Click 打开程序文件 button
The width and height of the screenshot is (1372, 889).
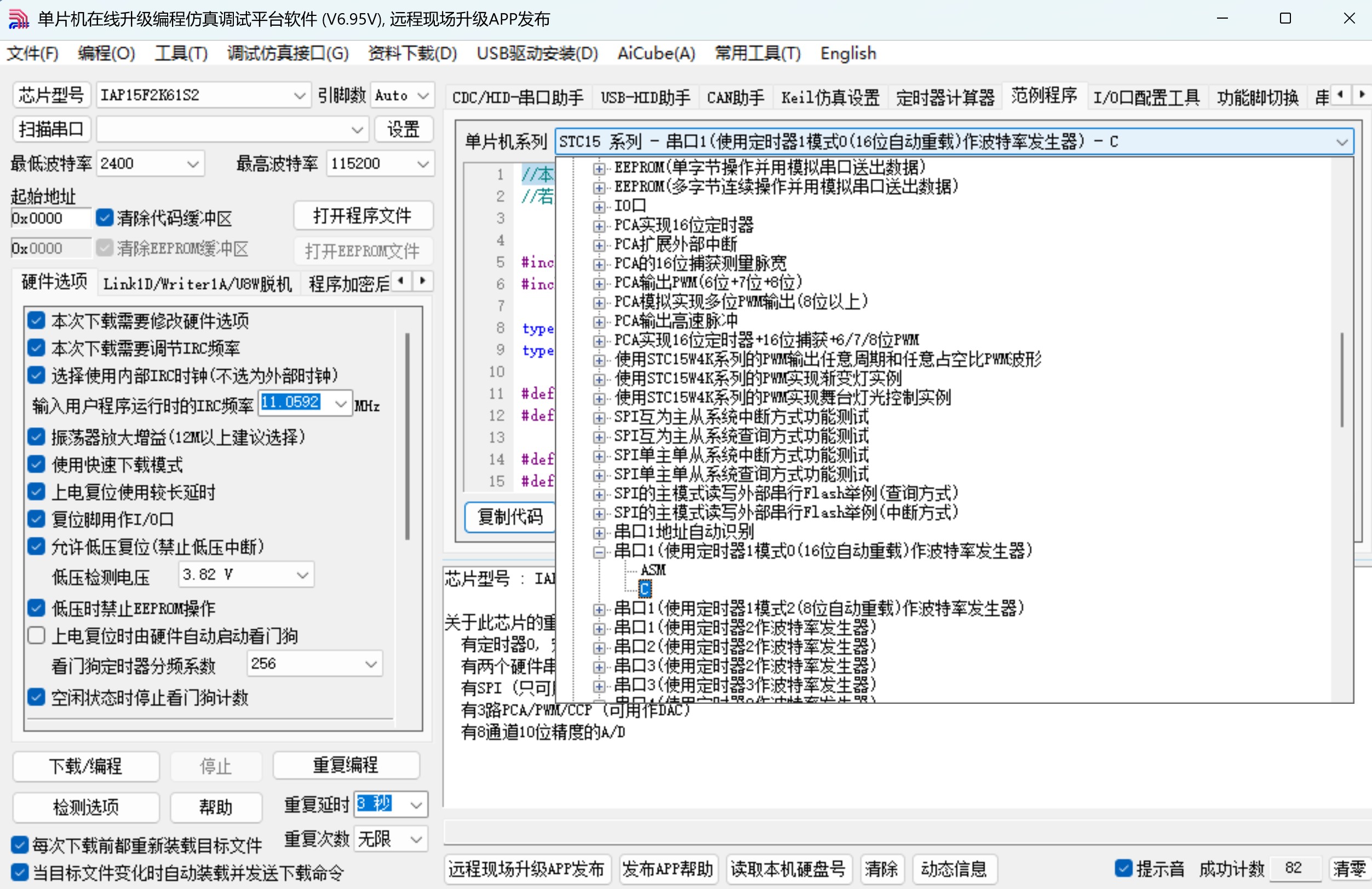click(363, 216)
